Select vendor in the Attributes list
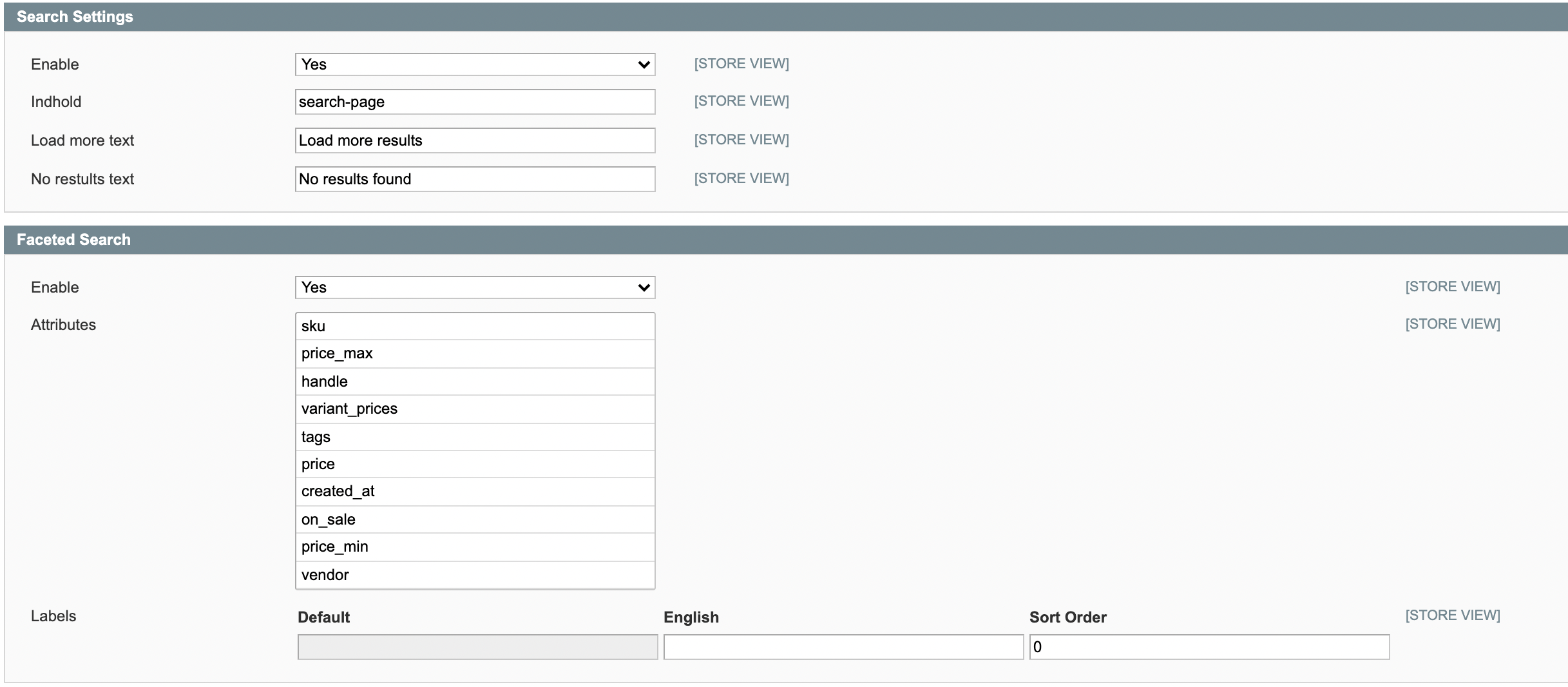 pos(475,575)
